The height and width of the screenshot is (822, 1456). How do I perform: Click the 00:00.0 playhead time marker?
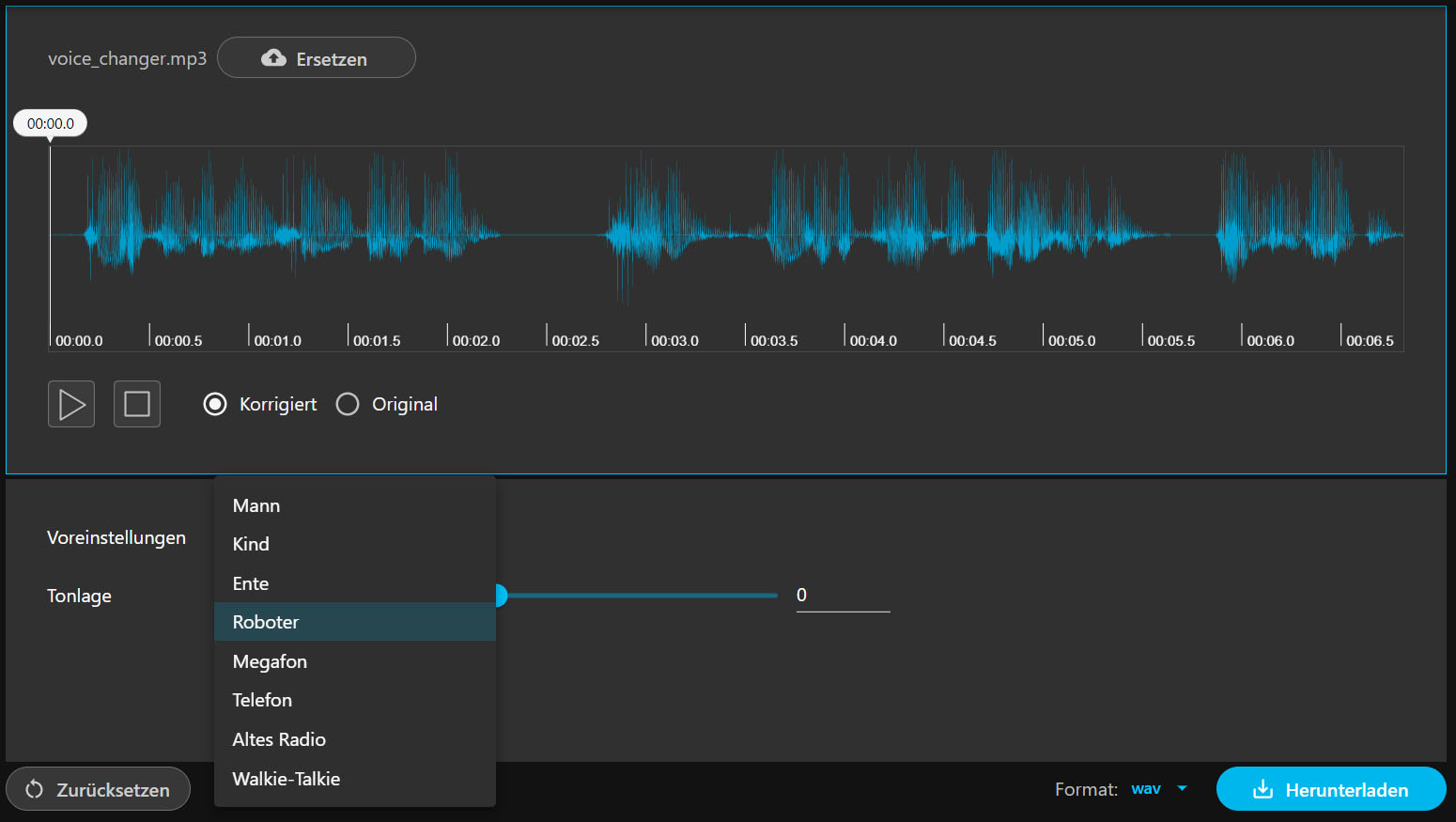pos(51,124)
